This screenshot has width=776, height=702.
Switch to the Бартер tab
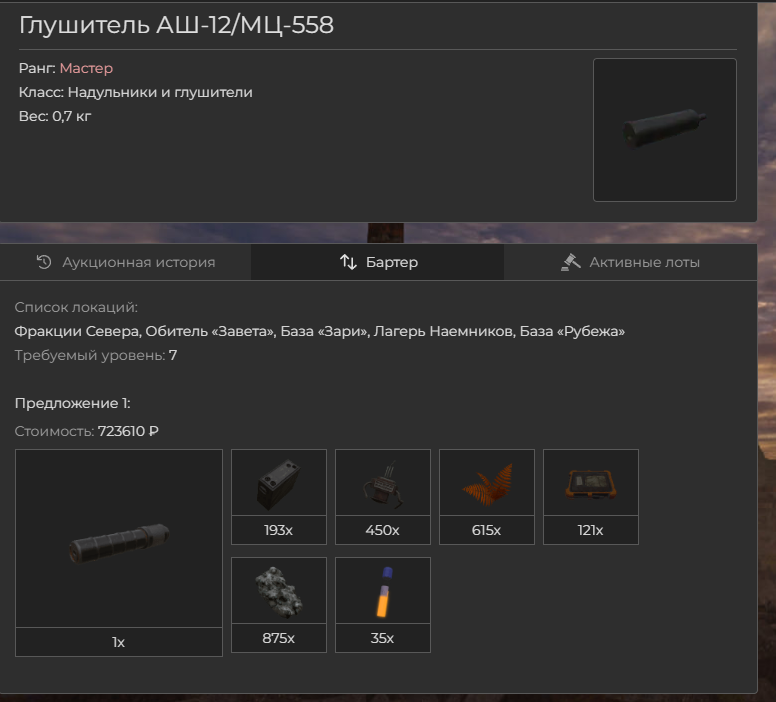pyautogui.click(x=378, y=262)
